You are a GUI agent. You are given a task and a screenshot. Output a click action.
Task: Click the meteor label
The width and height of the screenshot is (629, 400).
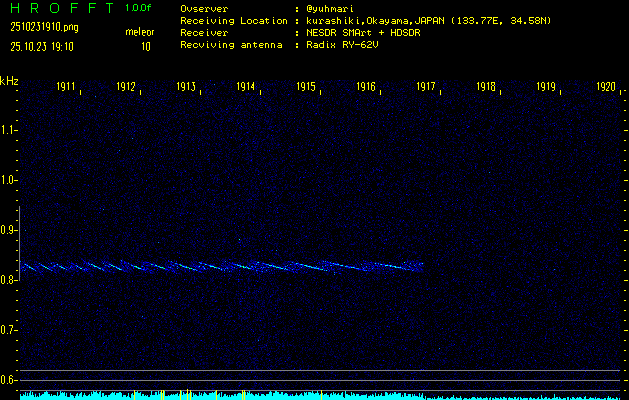coord(139,32)
